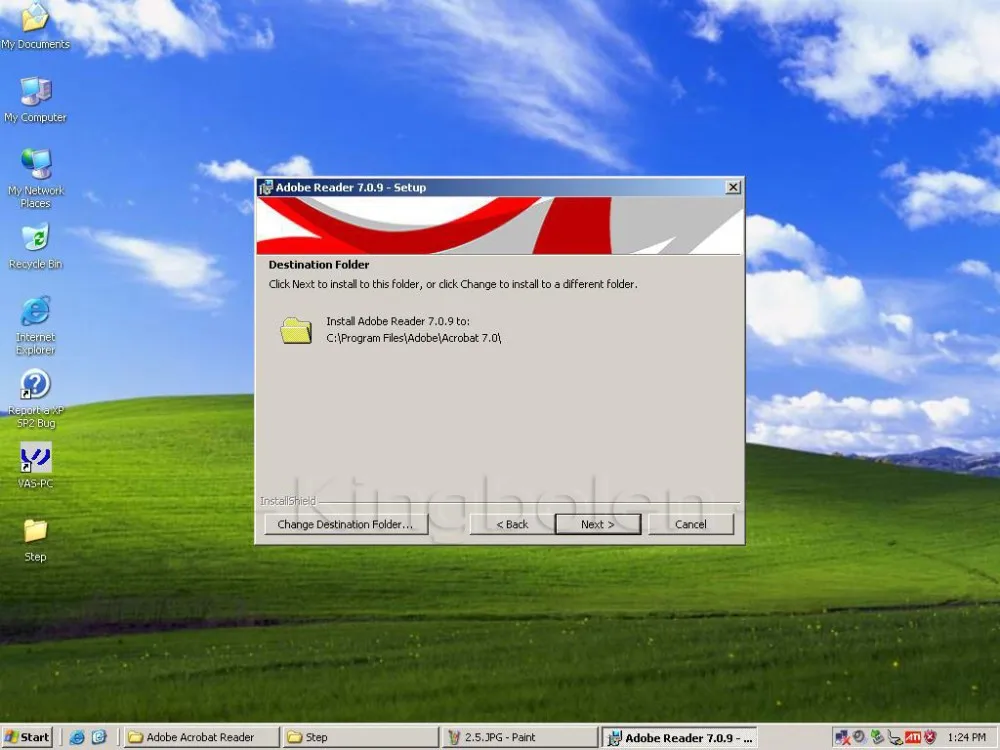Select My Network Places desktop icon
This screenshot has height=750, width=1000.
click(36, 179)
